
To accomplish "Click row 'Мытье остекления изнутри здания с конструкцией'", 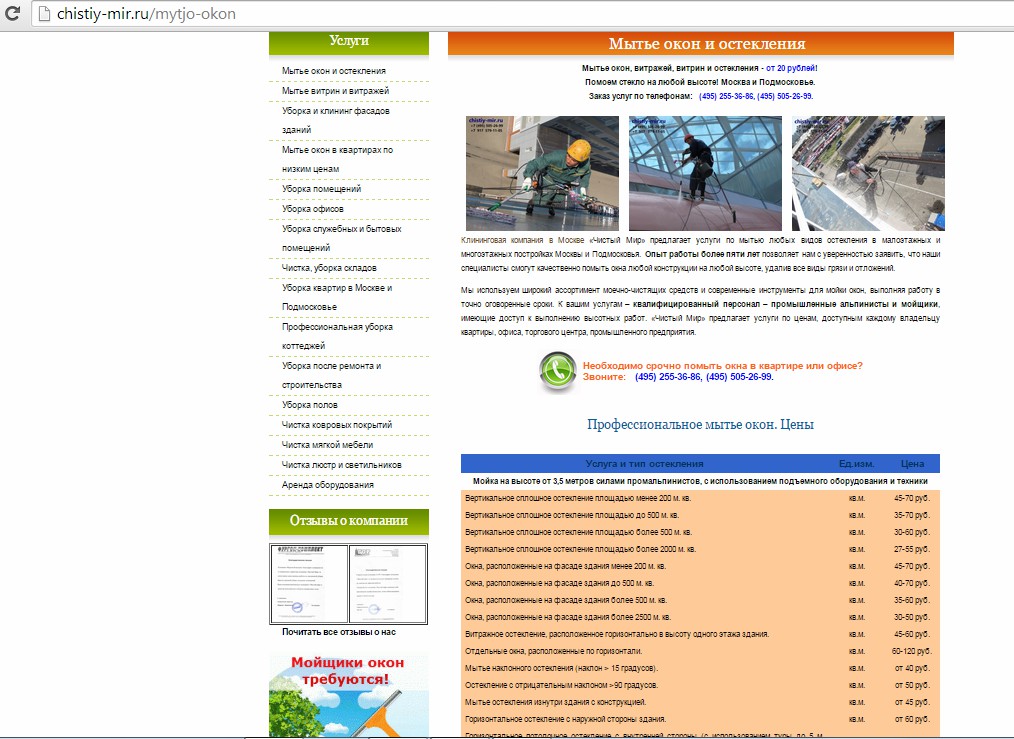I will (700, 702).
